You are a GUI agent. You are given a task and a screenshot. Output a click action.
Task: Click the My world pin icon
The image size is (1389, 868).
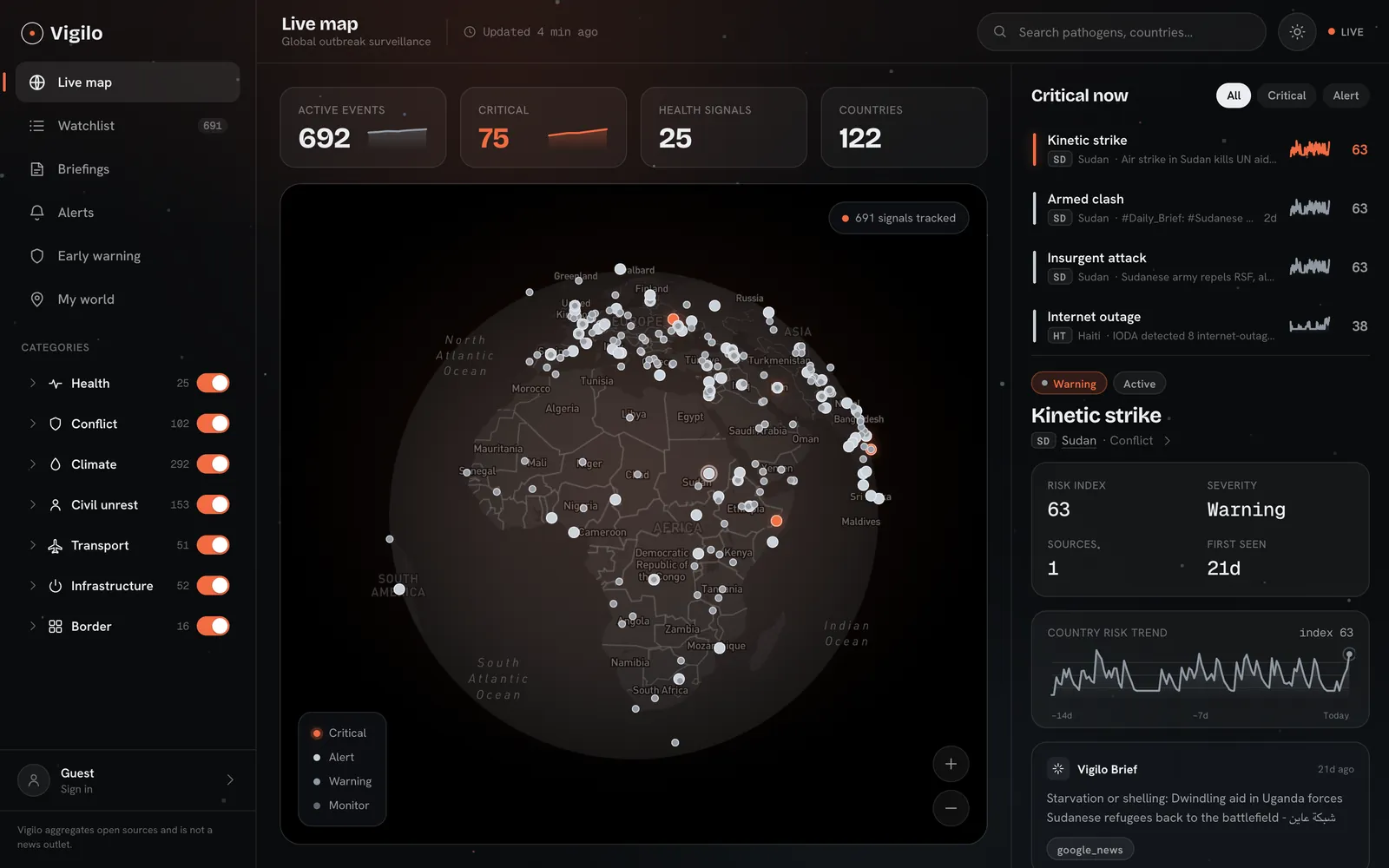(37, 299)
